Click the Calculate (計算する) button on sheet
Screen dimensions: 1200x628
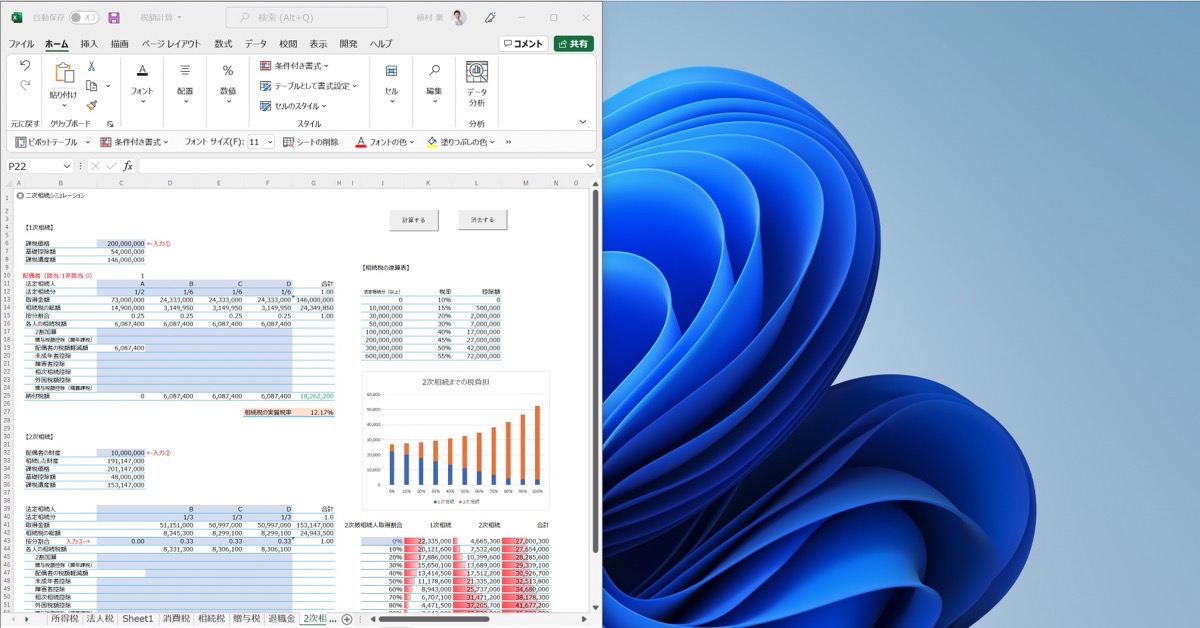pos(414,220)
